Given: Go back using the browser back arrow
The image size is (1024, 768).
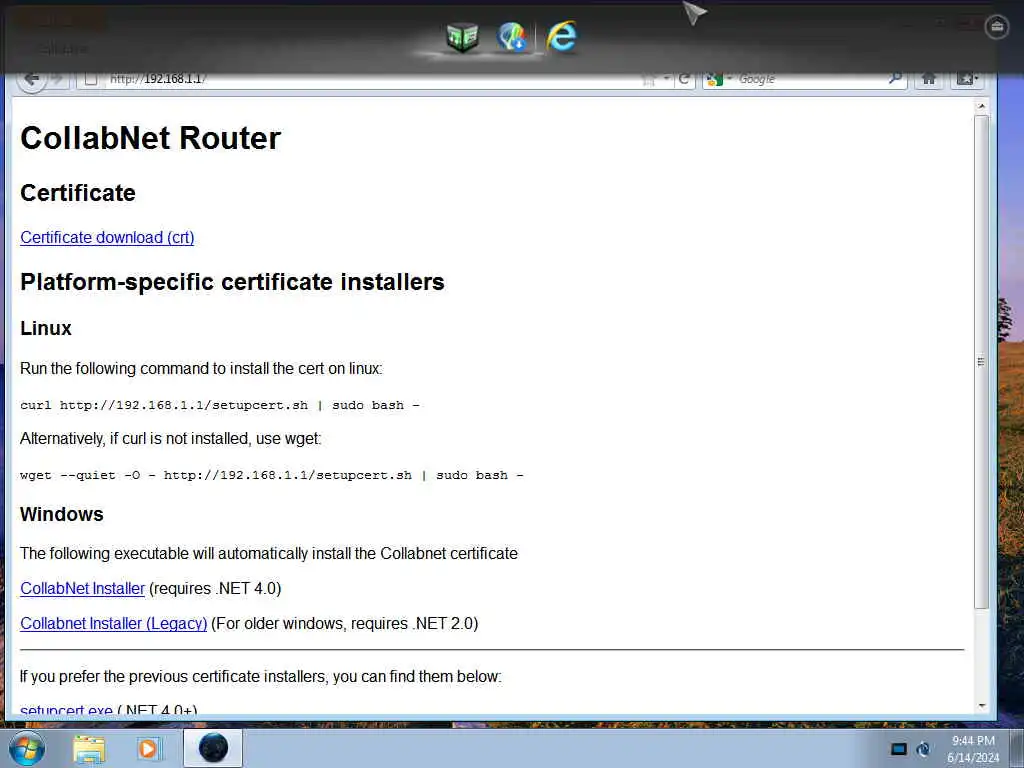Looking at the screenshot, I should [x=31, y=79].
